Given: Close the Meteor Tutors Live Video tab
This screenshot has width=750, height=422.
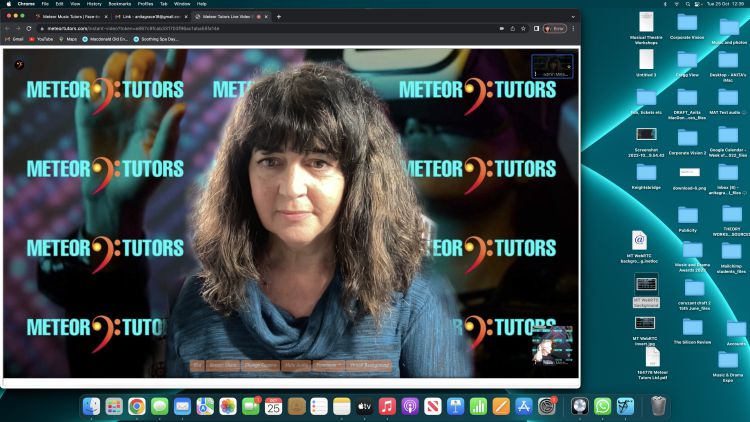Looking at the screenshot, I should pos(266,17).
